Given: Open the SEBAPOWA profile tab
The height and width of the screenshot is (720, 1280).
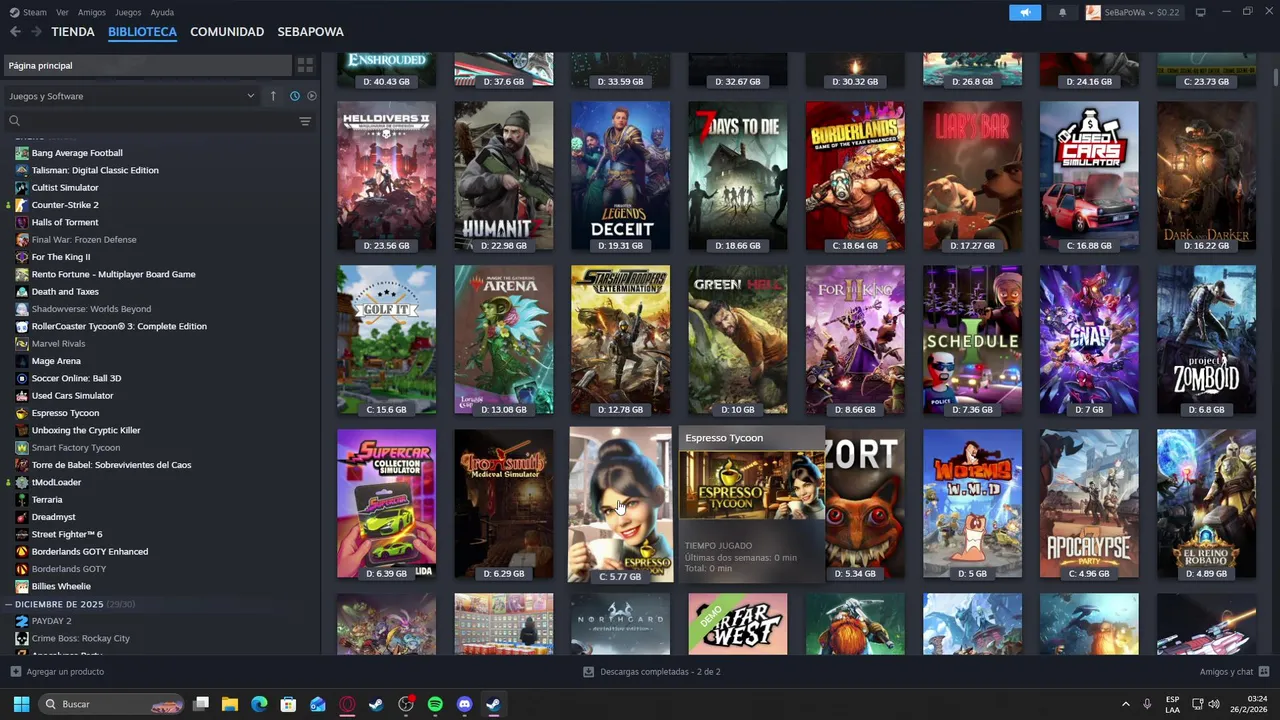Looking at the screenshot, I should pyautogui.click(x=310, y=32).
